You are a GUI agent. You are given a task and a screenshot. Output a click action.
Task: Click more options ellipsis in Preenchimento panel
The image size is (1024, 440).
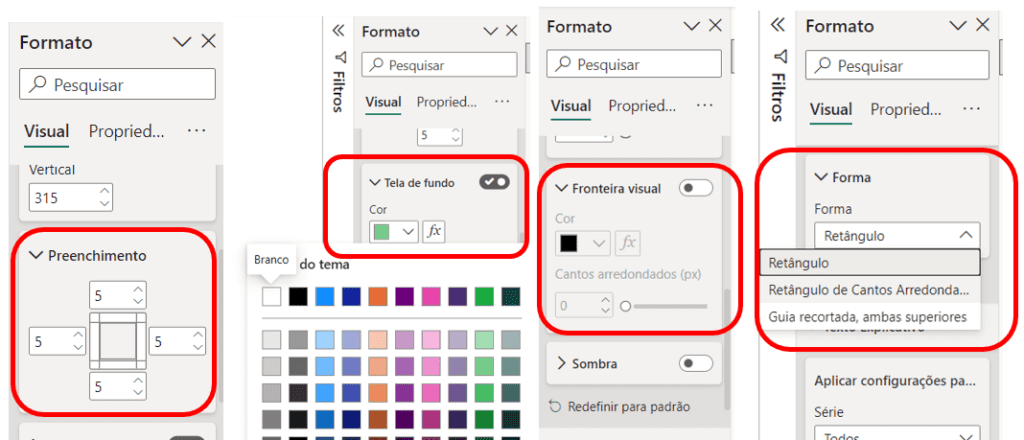point(197,131)
